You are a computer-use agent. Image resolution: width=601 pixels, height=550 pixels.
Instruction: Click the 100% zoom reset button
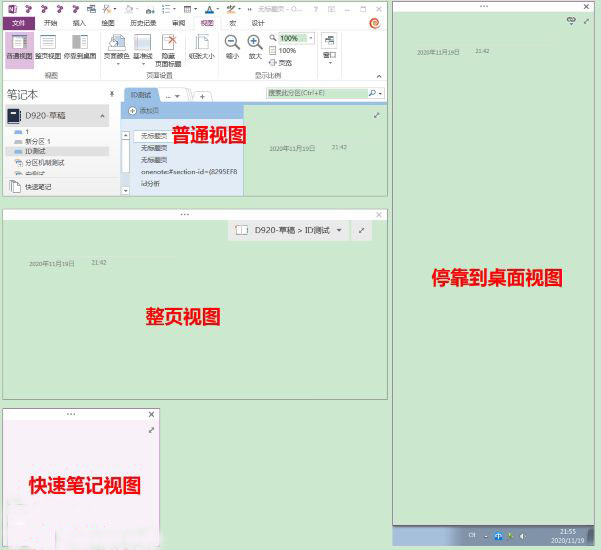(x=283, y=51)
